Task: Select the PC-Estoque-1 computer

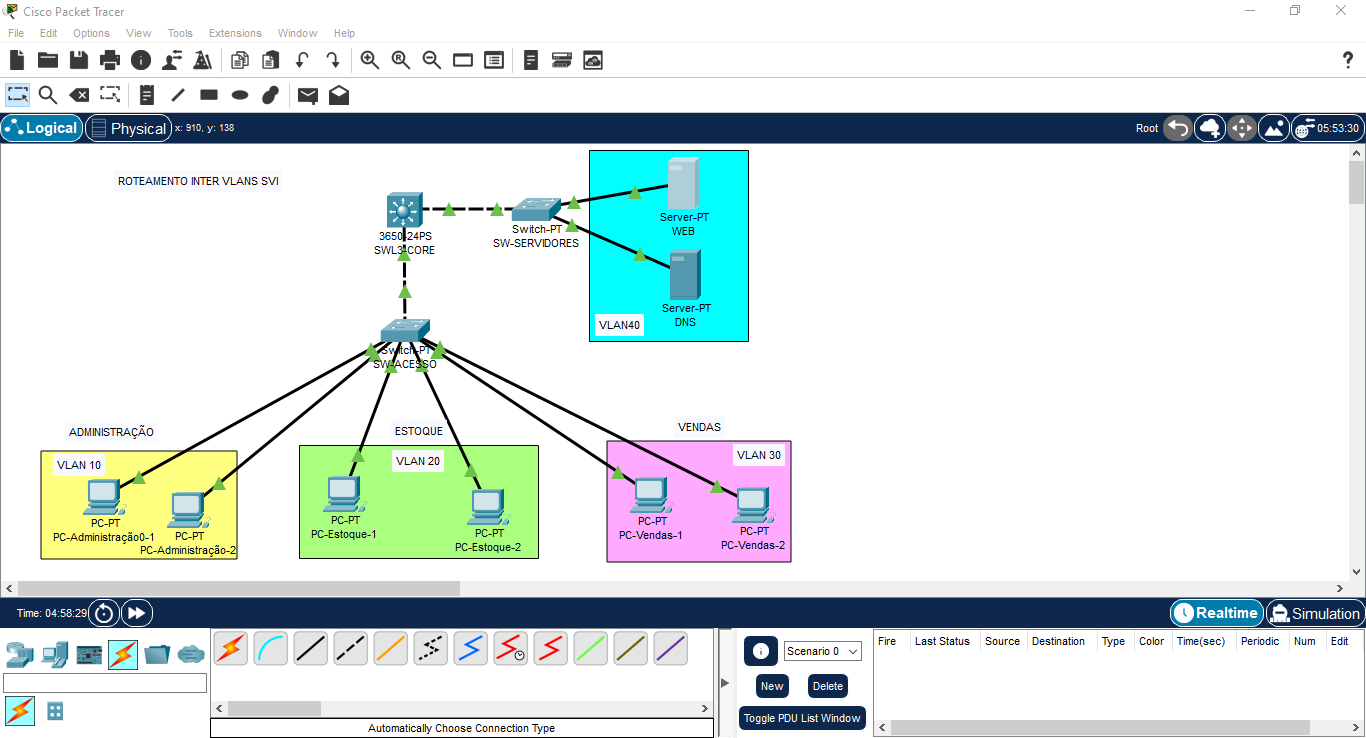Action: click(344, 494)
